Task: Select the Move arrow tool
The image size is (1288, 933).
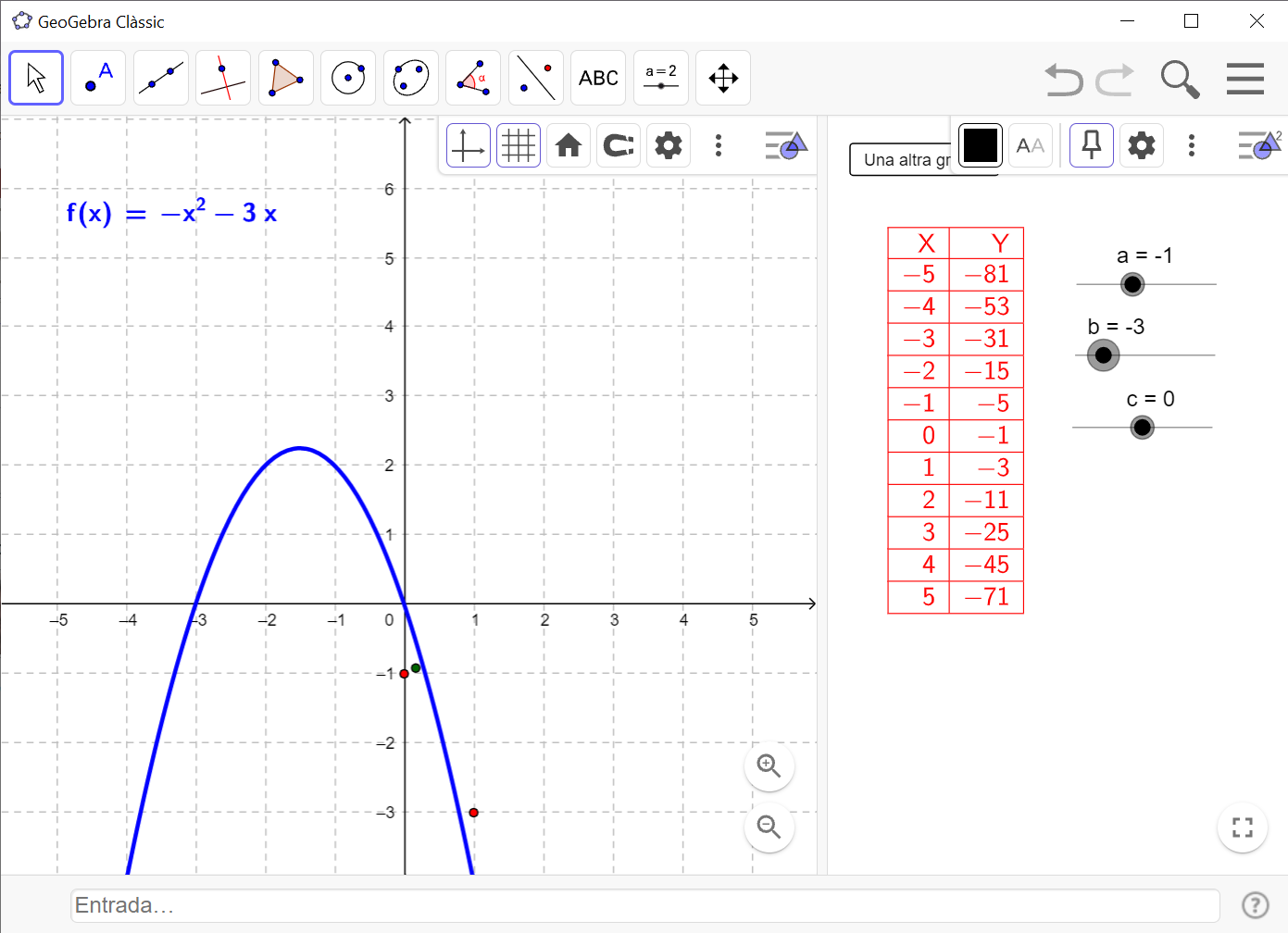Action: 36,78
